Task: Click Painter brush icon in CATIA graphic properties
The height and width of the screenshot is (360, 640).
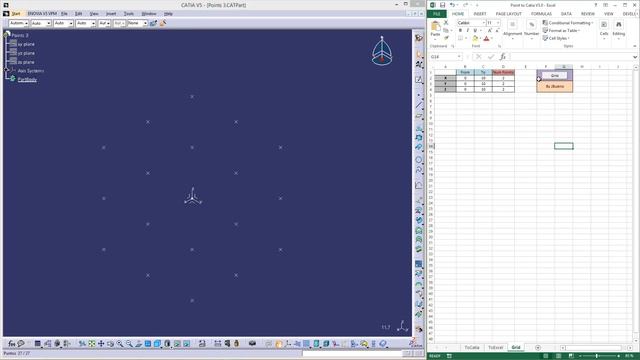Action: point(163,23)
